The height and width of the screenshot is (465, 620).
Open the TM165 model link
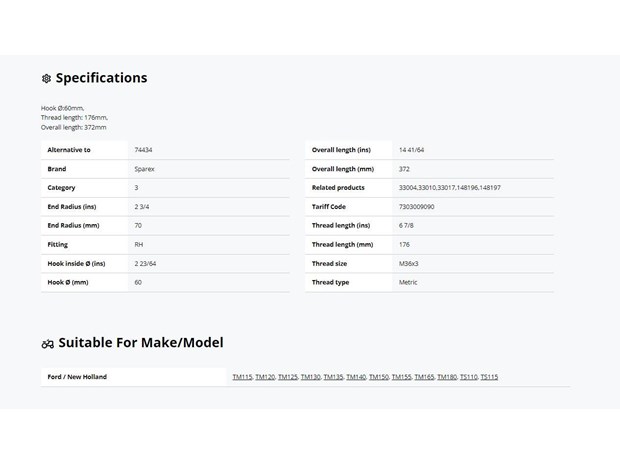coord(424,377)
